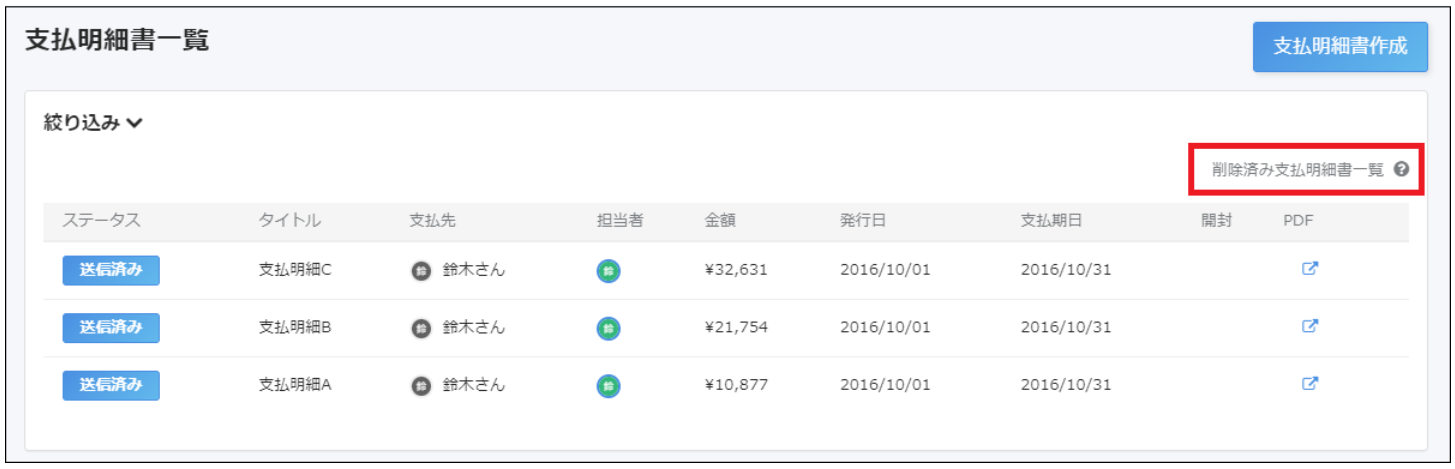Select the 支払明細A title

coord(295,385)
